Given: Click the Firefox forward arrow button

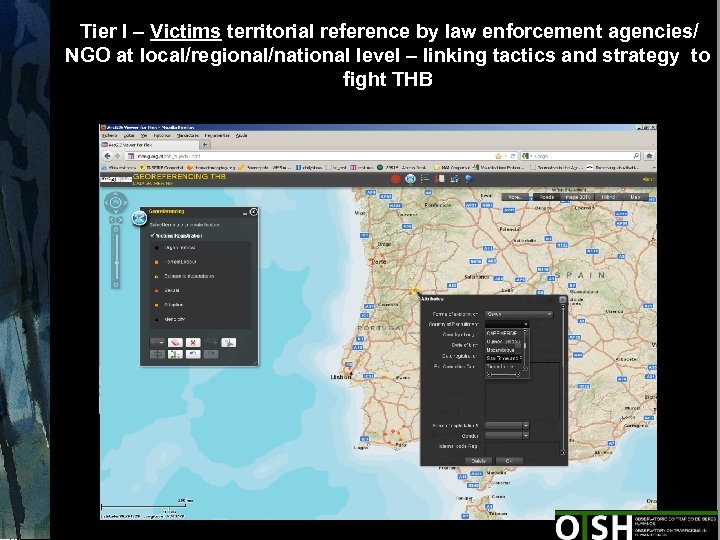Looking at the screenshot, I should (x=118, y=156).
